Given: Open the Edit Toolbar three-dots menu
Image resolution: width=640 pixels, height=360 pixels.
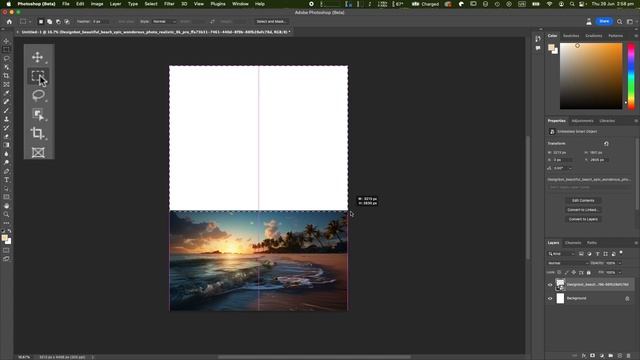Looking at the screenshot, I should [x=6, y=223].
